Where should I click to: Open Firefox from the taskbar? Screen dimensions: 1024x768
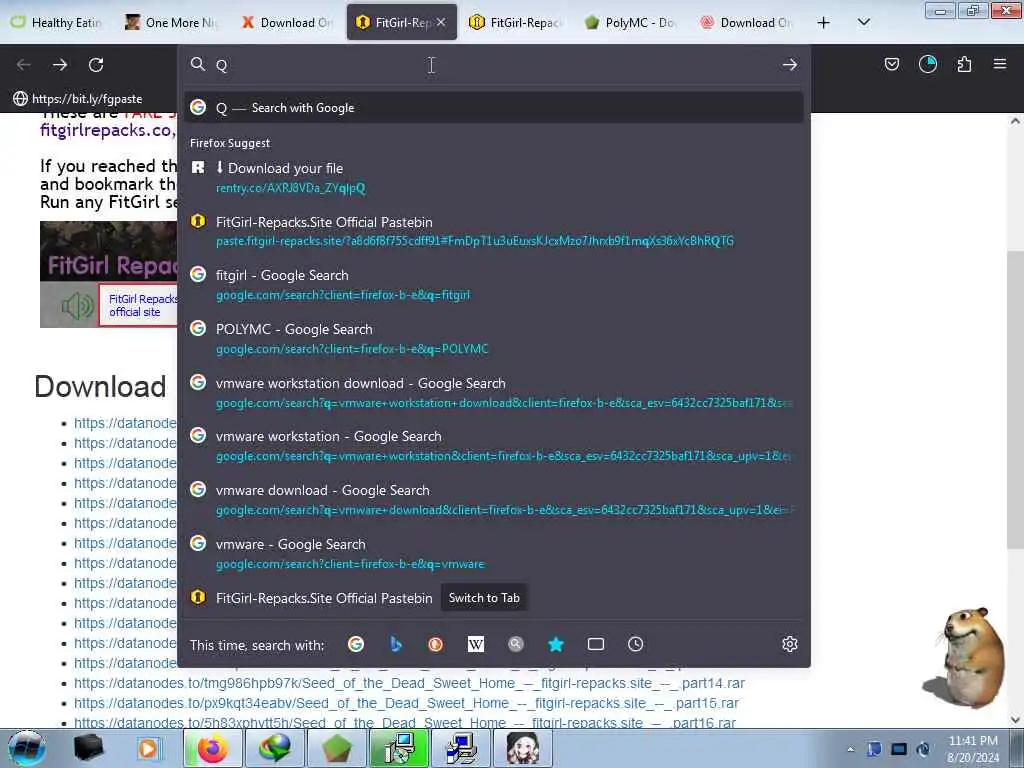pos(212,748)
